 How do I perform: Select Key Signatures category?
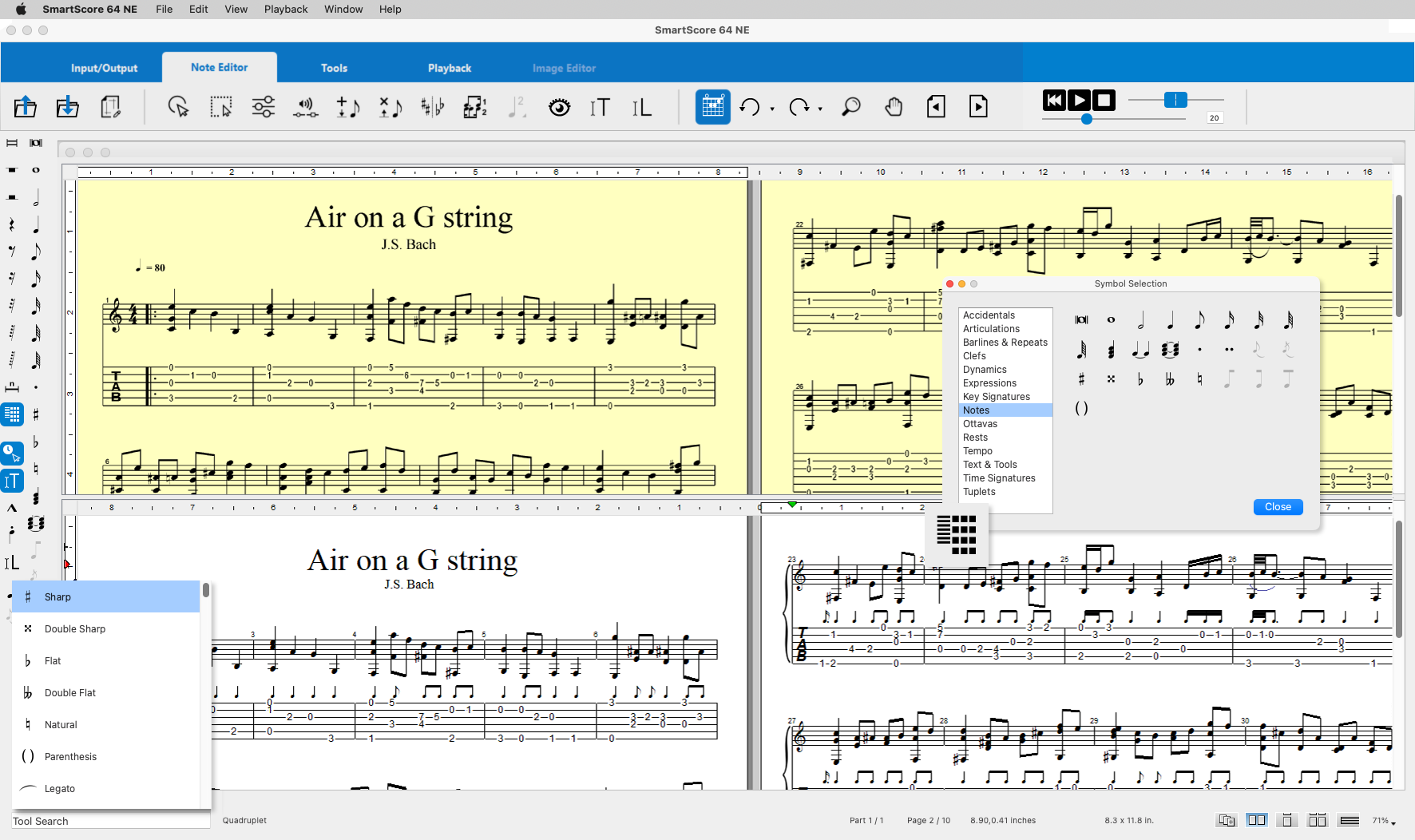(1005, 397)
